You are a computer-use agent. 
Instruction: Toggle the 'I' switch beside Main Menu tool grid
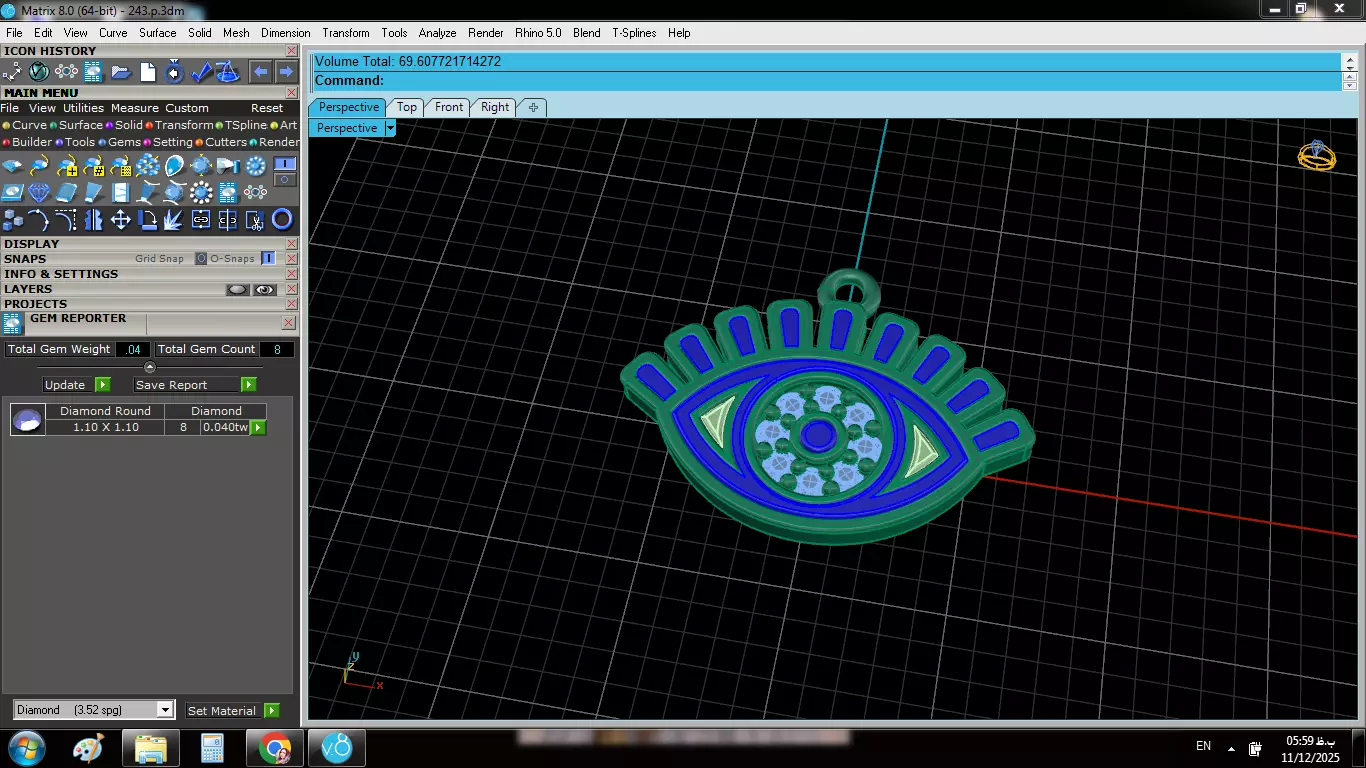[285, 163]
